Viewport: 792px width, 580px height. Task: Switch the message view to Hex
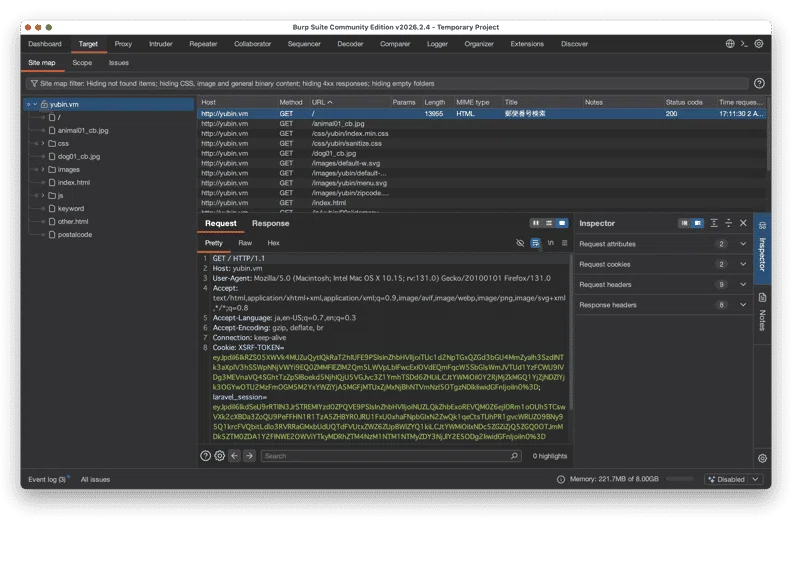pyautogui.click(x=273, y=243)
